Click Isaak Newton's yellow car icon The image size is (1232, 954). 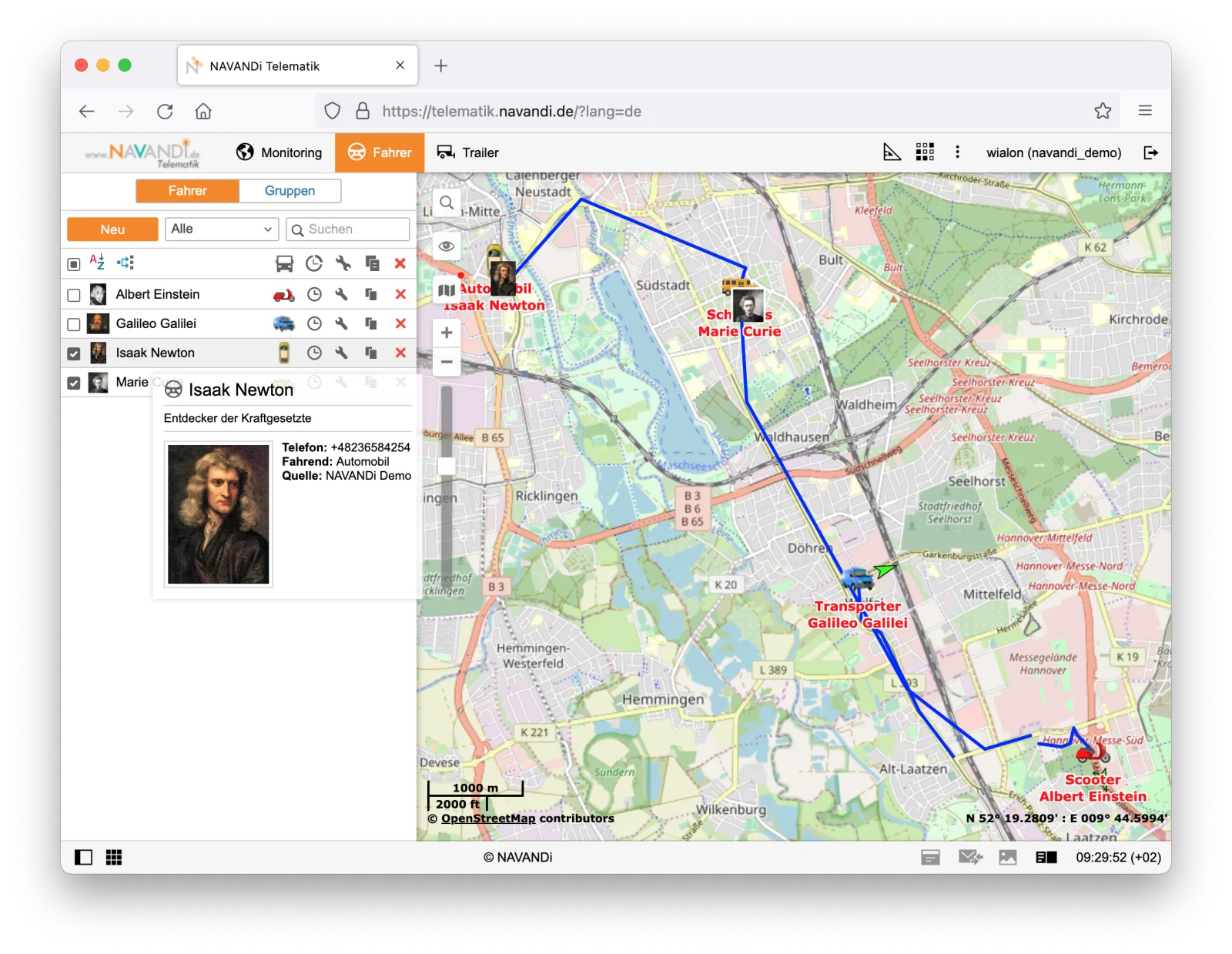[284, 353]
